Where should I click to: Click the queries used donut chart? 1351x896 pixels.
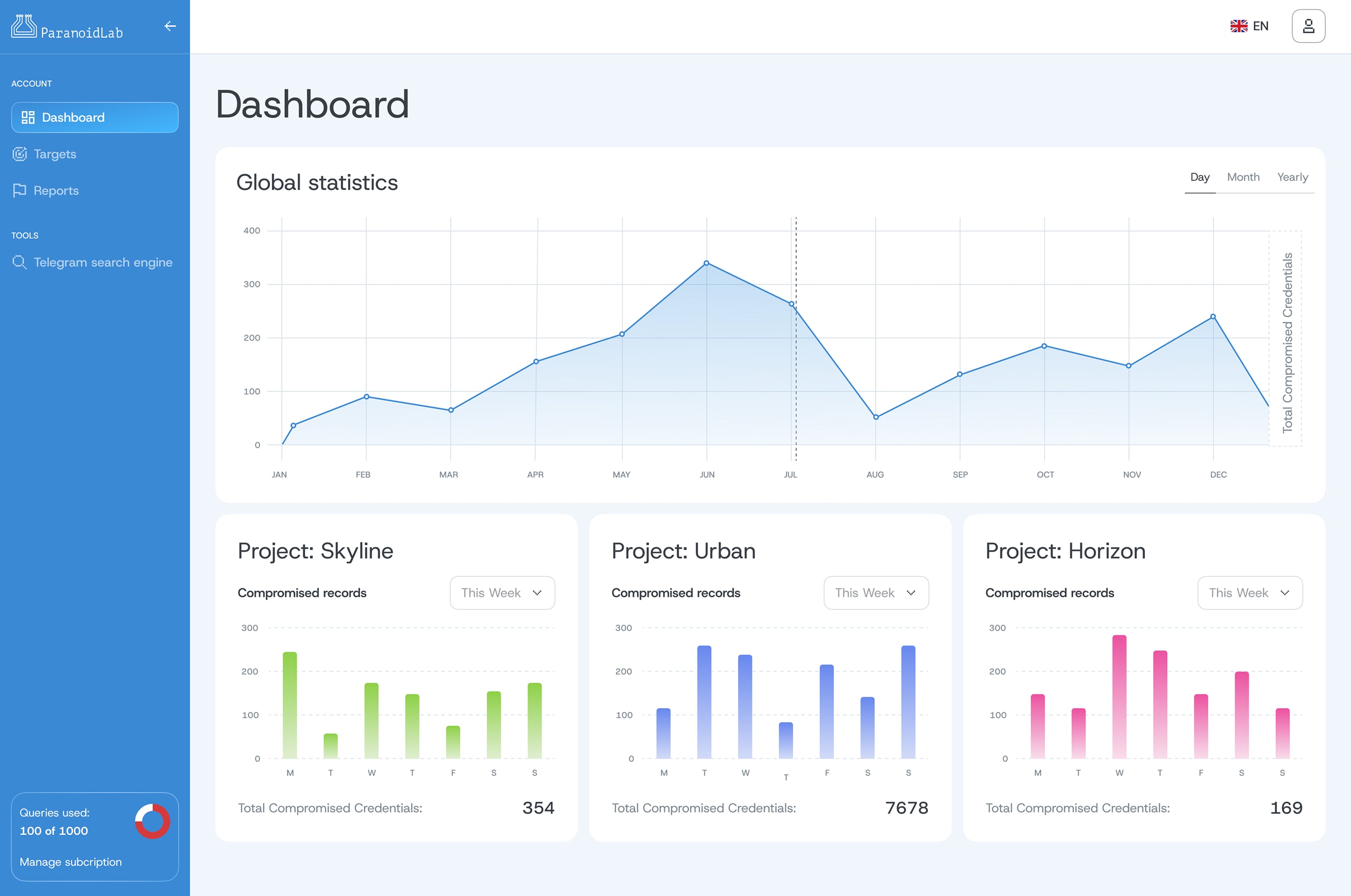tap(152, 821)
